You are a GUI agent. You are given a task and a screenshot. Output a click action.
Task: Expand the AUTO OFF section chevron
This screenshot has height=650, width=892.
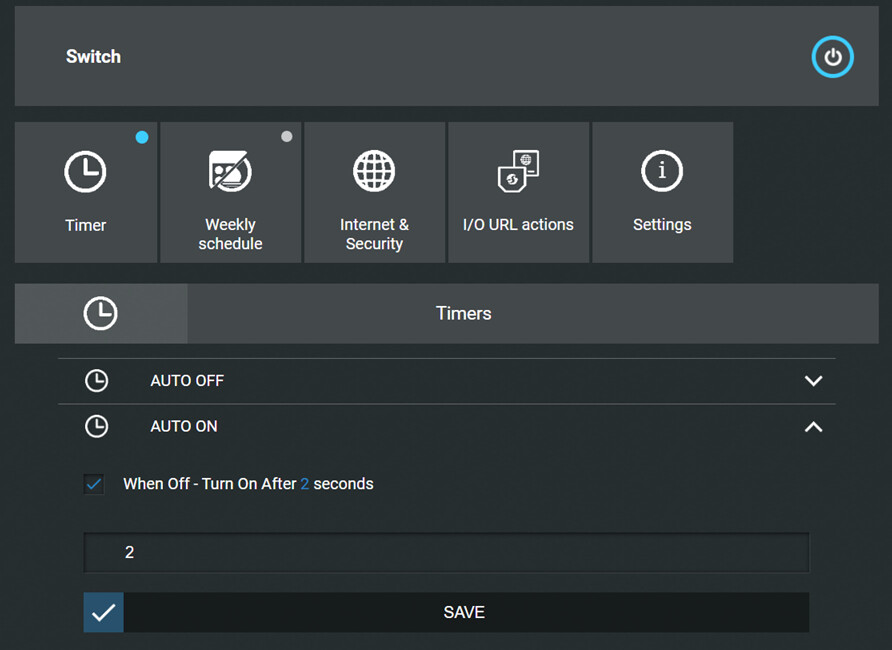813,381
